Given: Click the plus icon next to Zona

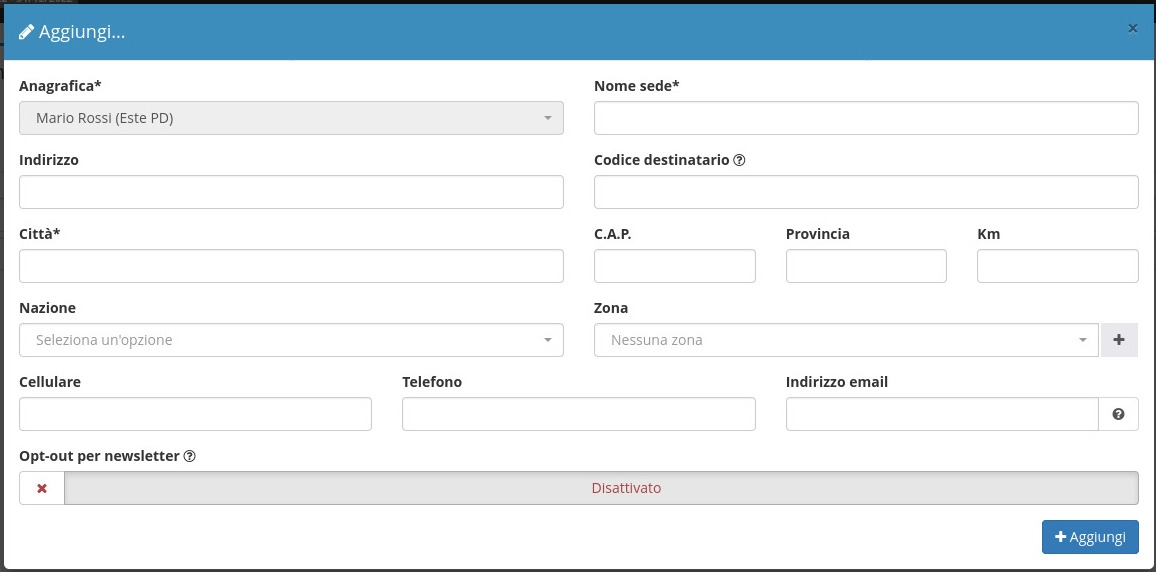Looking at the screenshot, I should pos(1119,340).
